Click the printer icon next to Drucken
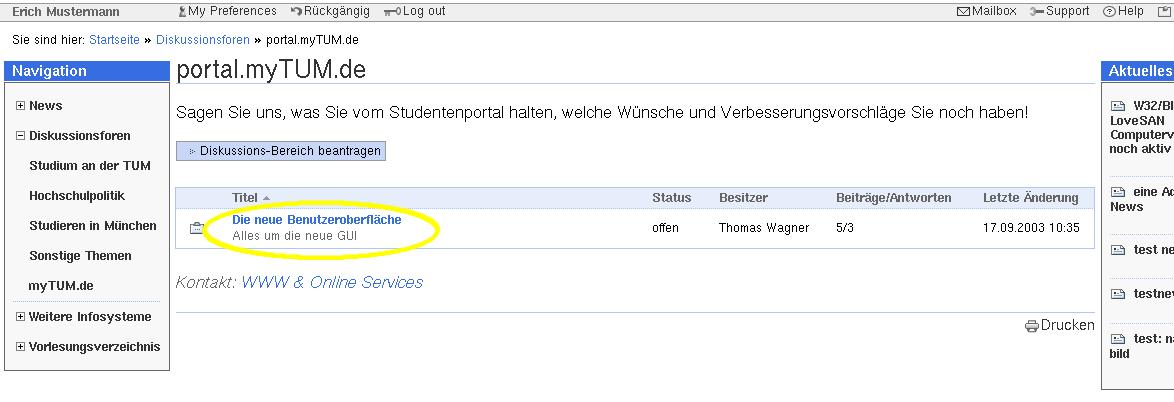This screenshot has width=1174, height=402. pos(1031,326)
